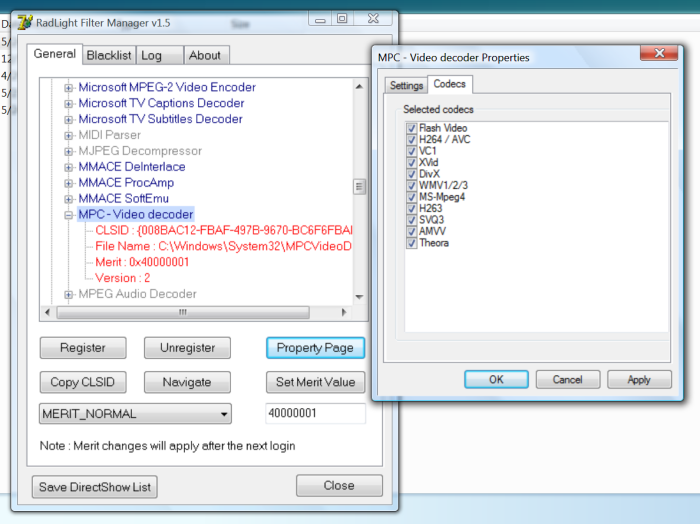
Task: Click Set Merit Value button
Action: pos(315,382)
